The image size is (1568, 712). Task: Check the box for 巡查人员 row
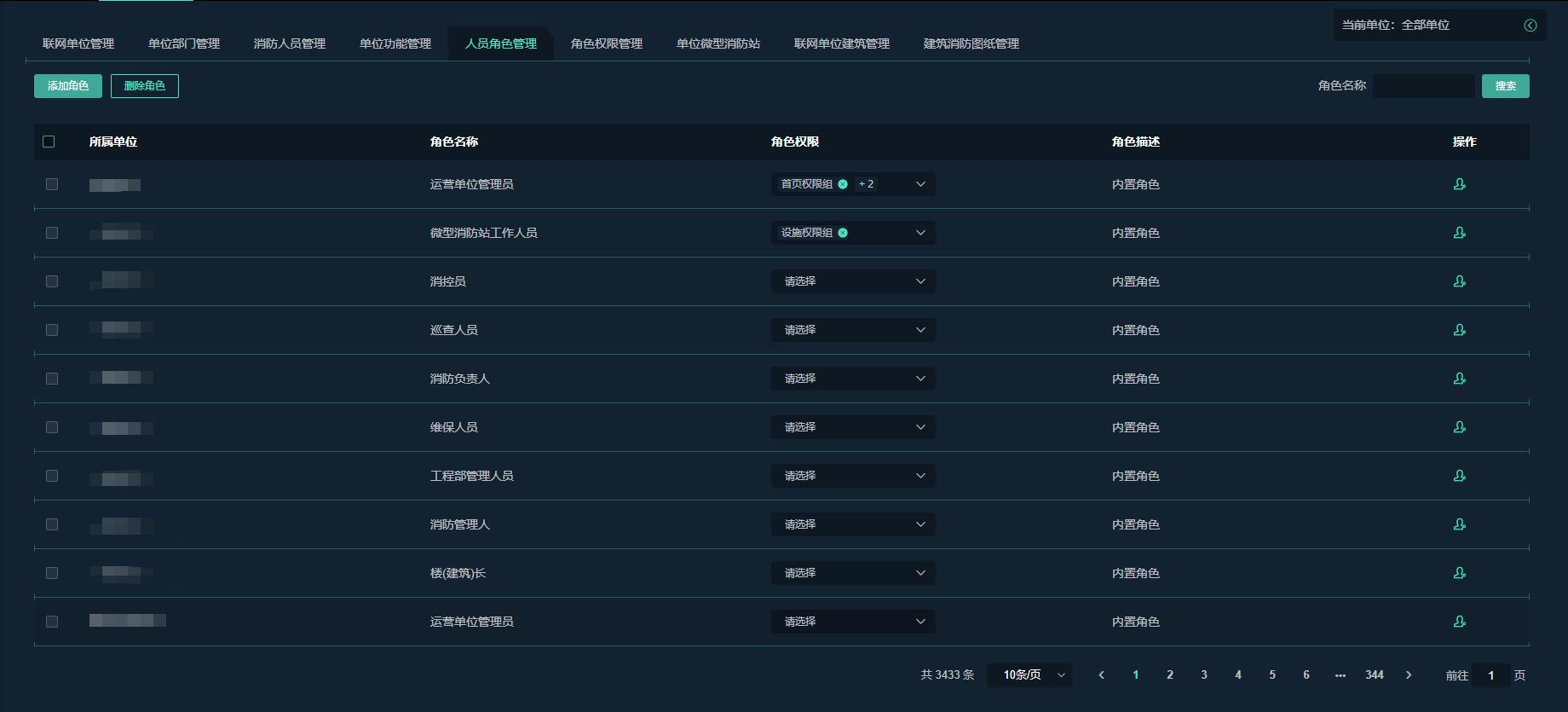point(52,330)
